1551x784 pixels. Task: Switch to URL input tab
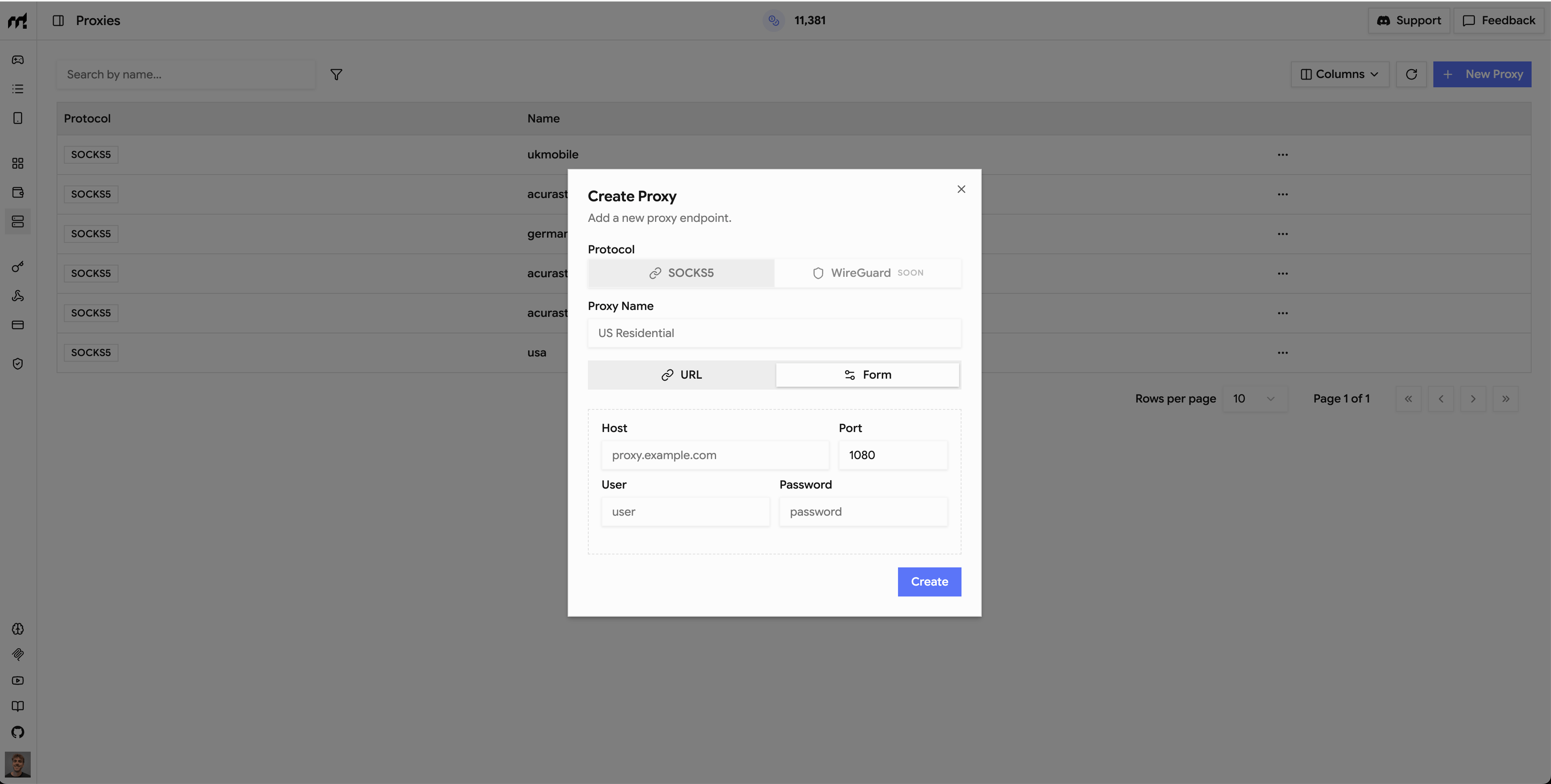[x=682, y=375]
